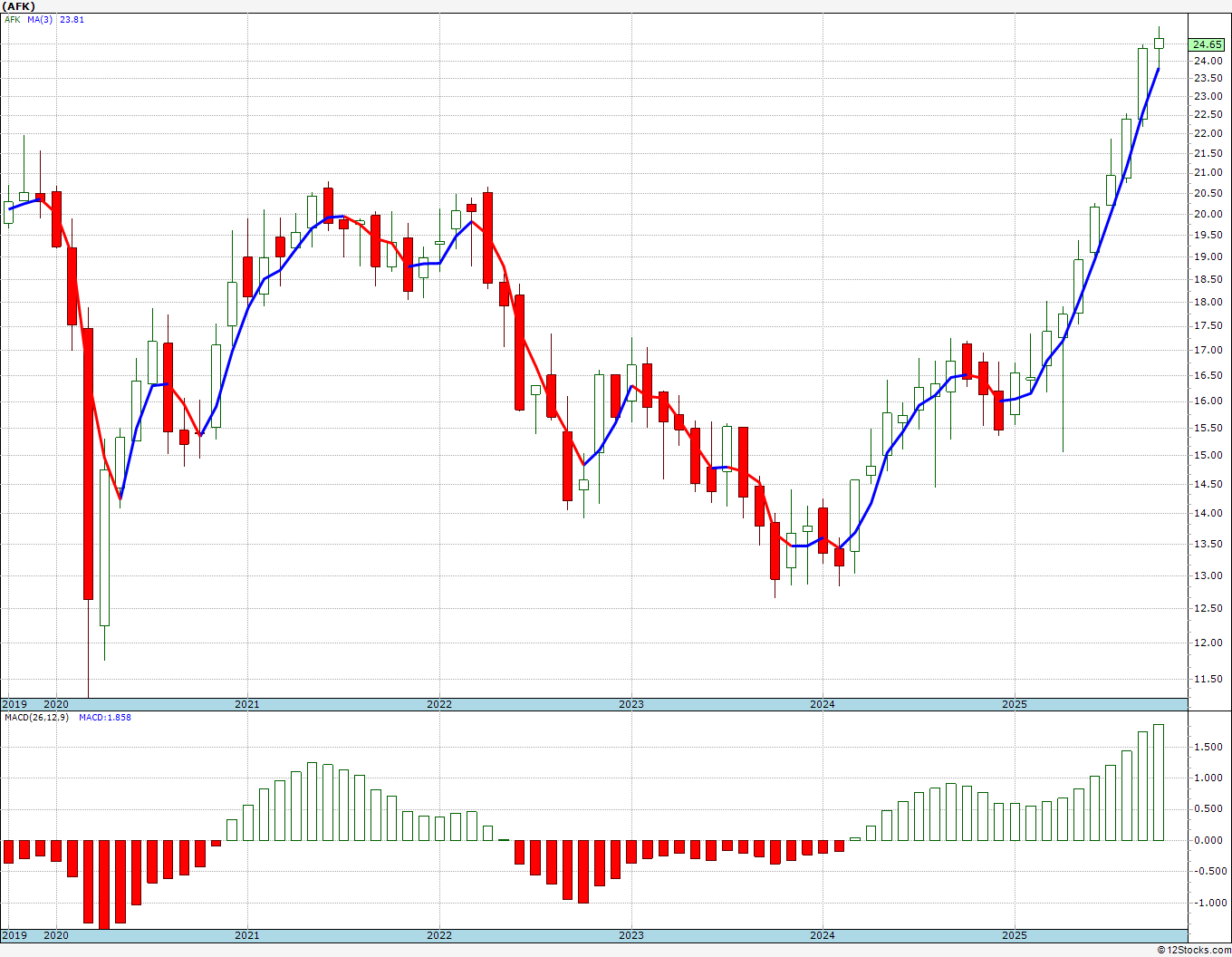Image resolution: width=1232 pixels, height=957 pixels.
Task: Select the 2023 marker on price timeline
Action: click(x=631, y=704)
